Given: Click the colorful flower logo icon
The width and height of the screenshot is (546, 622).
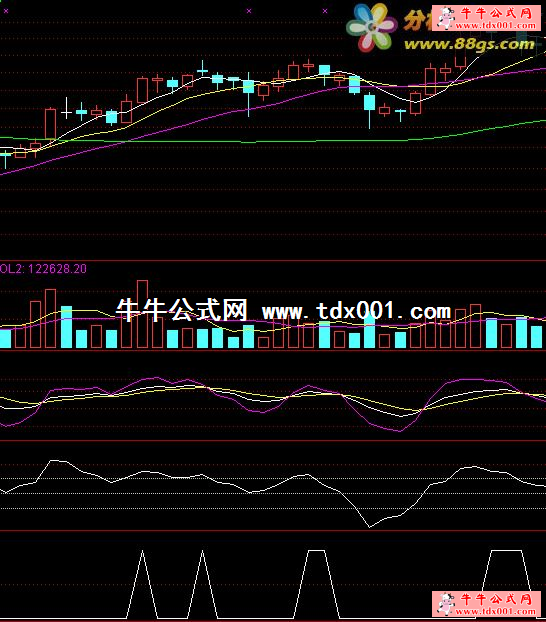Looking at the screenshot, I should click(x=371, y=28).
